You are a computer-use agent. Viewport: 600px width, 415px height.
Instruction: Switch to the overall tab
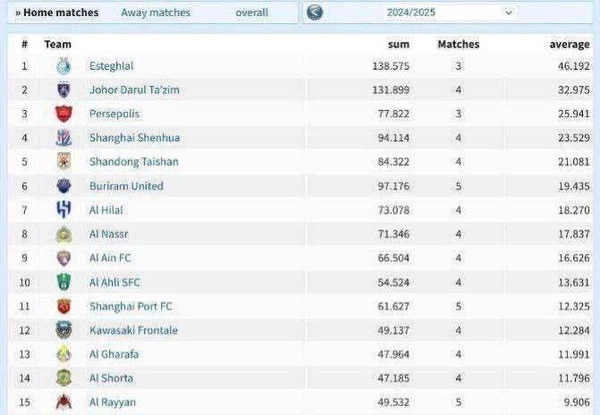point(252,13)
